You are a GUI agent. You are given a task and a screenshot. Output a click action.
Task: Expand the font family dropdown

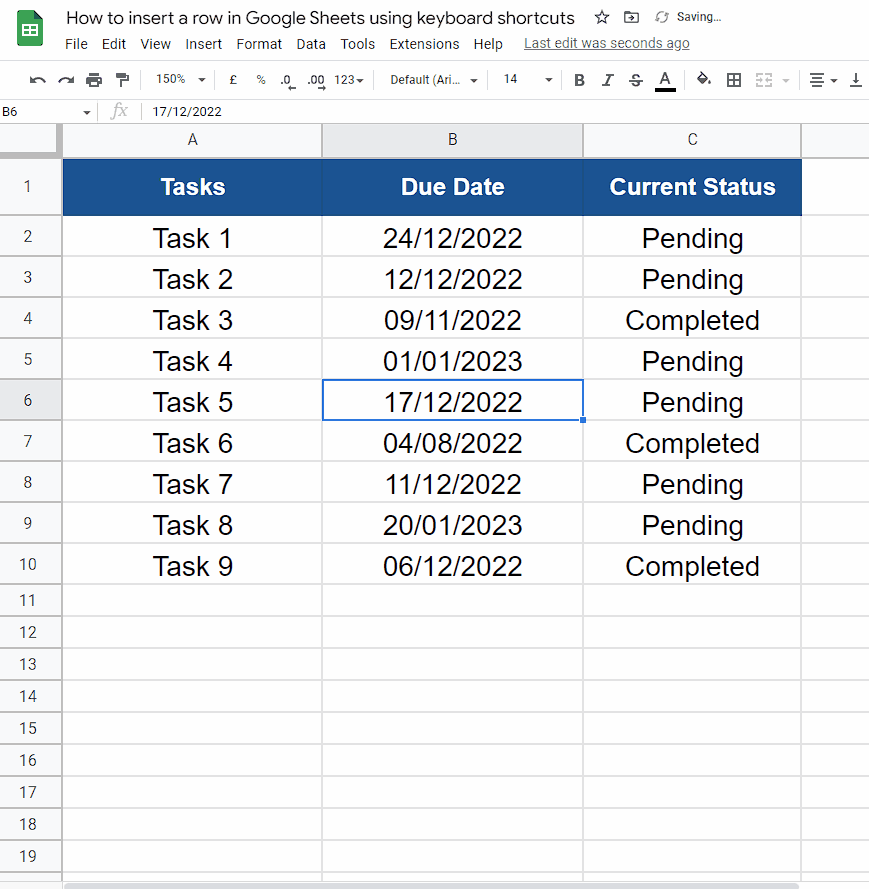[x=434, y=80]
